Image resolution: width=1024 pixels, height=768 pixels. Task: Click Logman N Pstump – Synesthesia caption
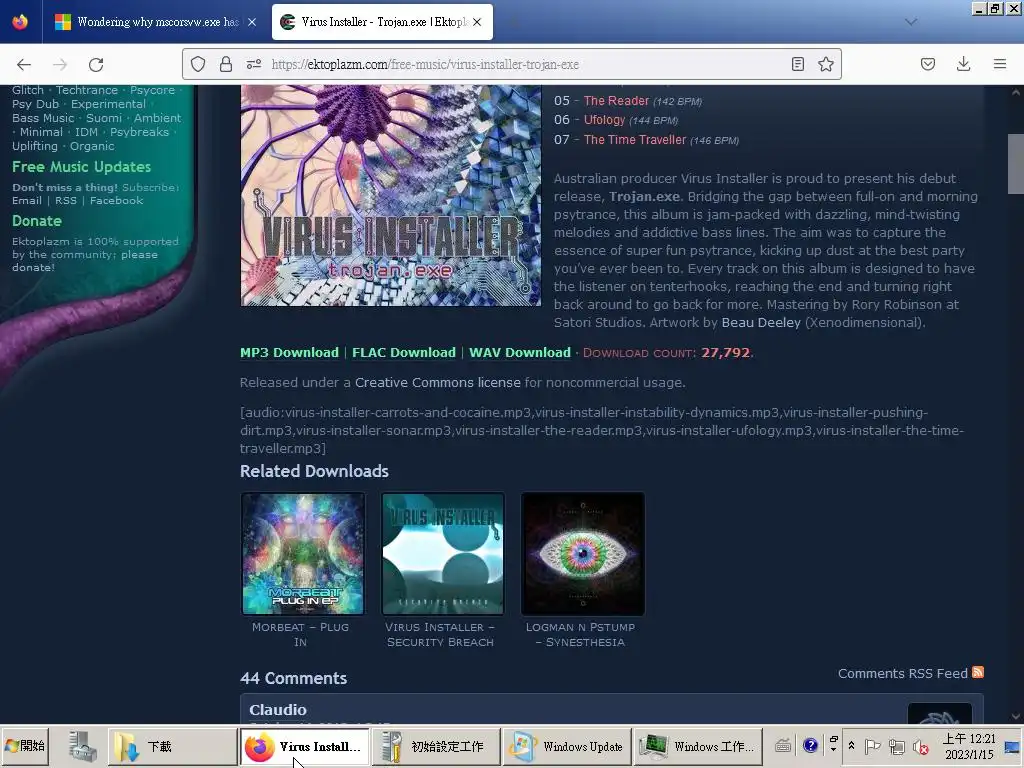[x=580, y=634]
